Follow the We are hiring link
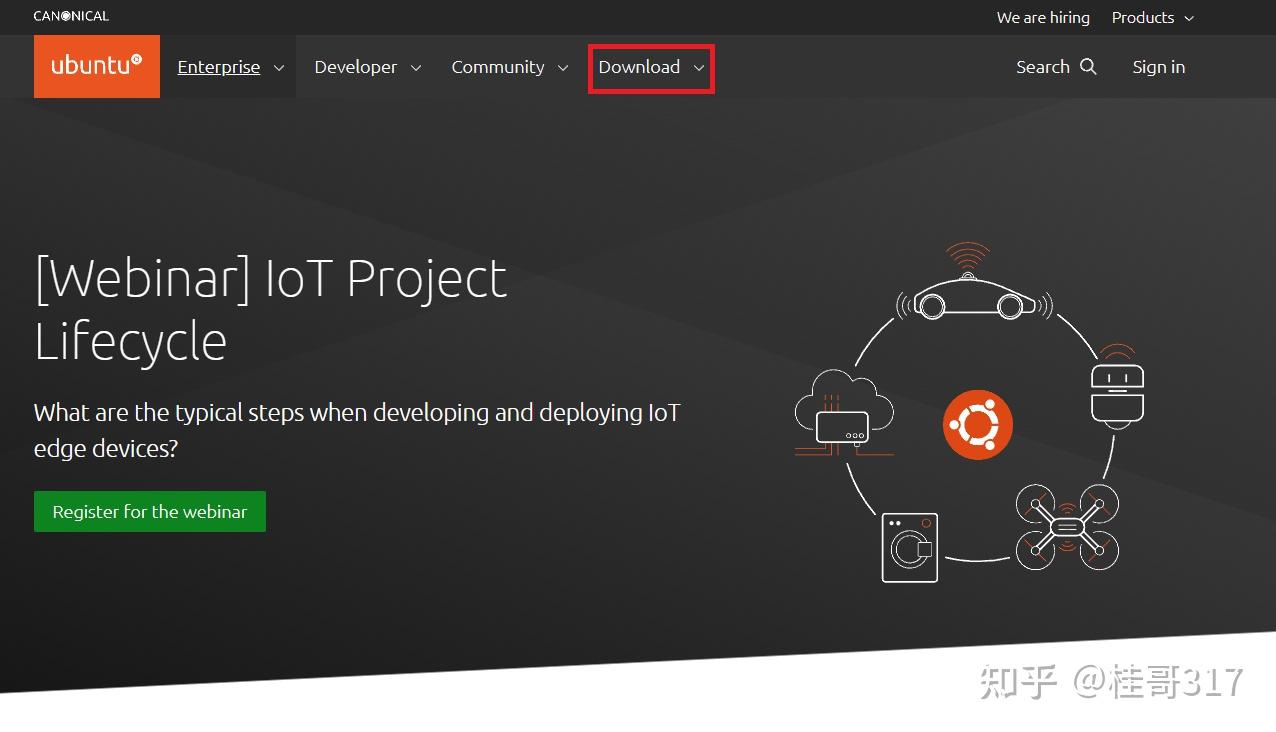Screen dimensions: 1276x732 click(1042, 18)
